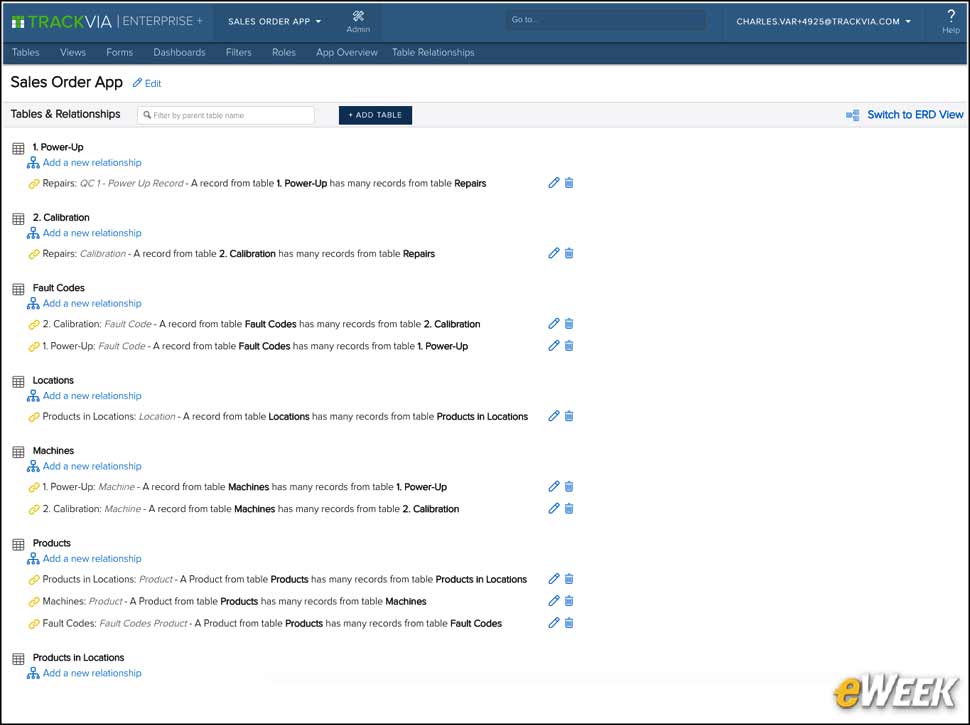
Task: Select the 1. Power-Up table heading
Action: pos(58,147)
